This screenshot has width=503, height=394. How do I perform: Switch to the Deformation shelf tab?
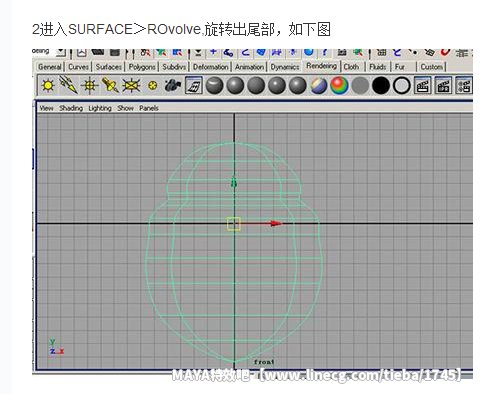[x=211, y=67]
